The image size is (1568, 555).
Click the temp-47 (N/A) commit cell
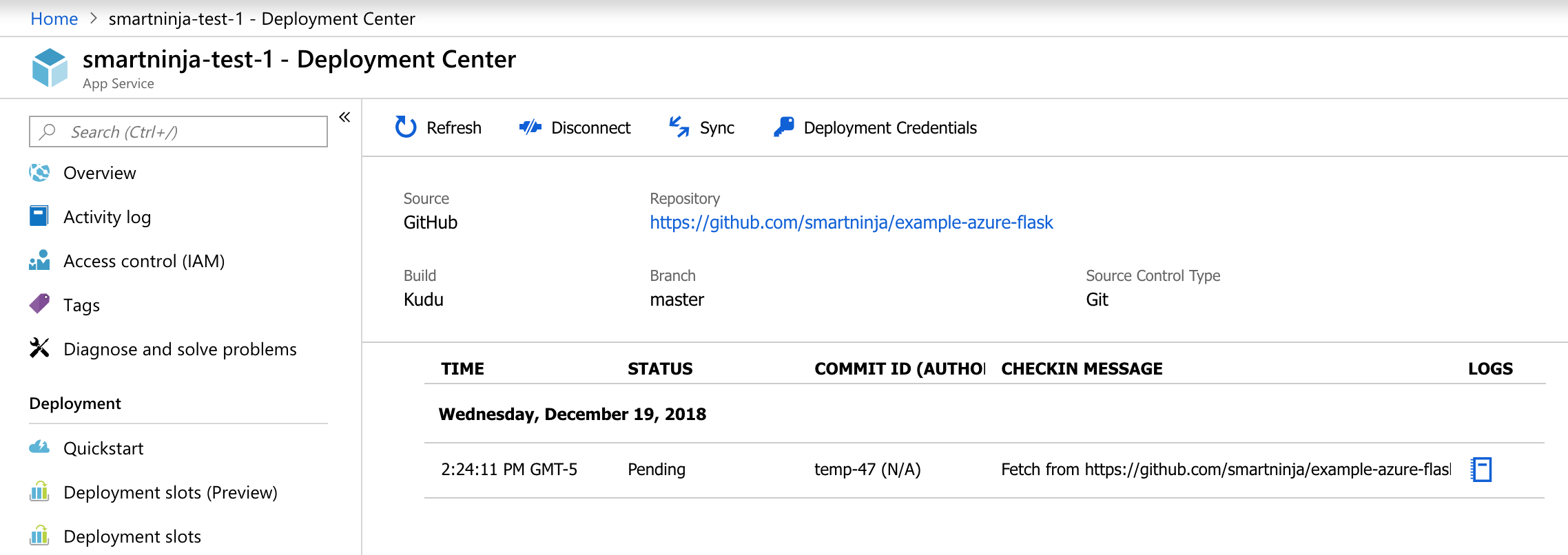[x=867, y=470]
